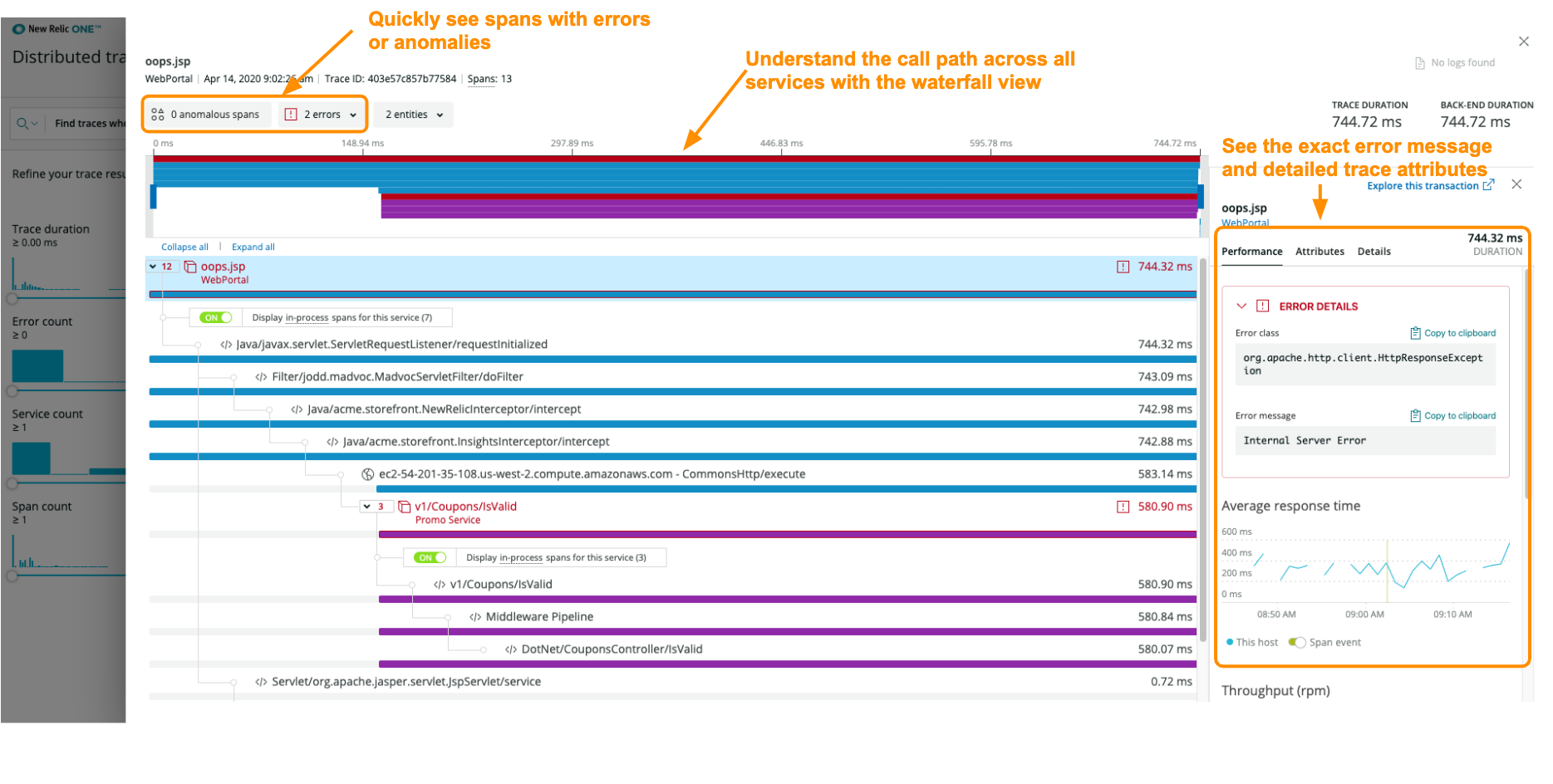Viewport: 1553px width, 784px height.
Task: Click the No logs found document icon
Action: pos(1420,63)
